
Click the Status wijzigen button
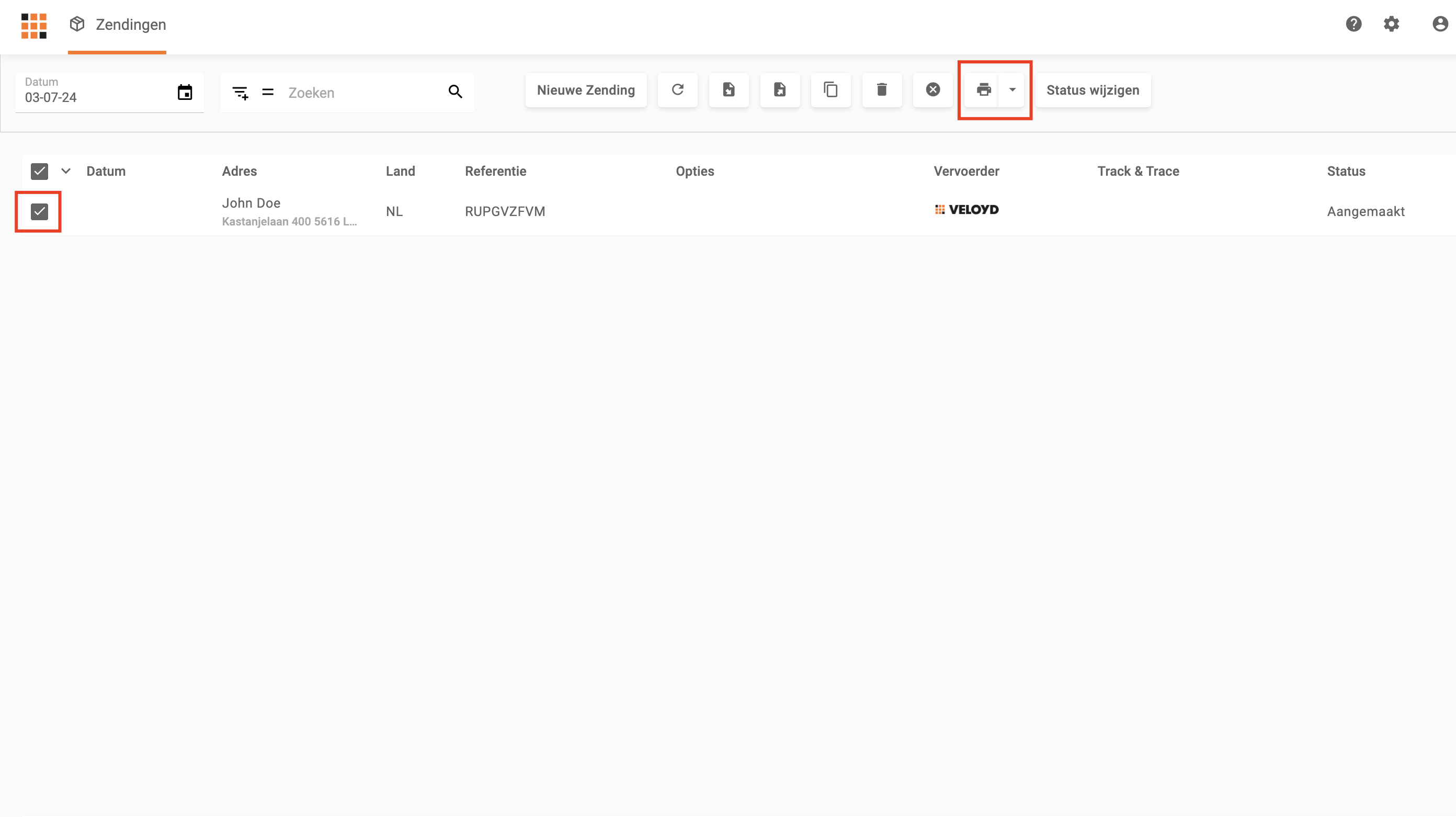coord(1093,90)
